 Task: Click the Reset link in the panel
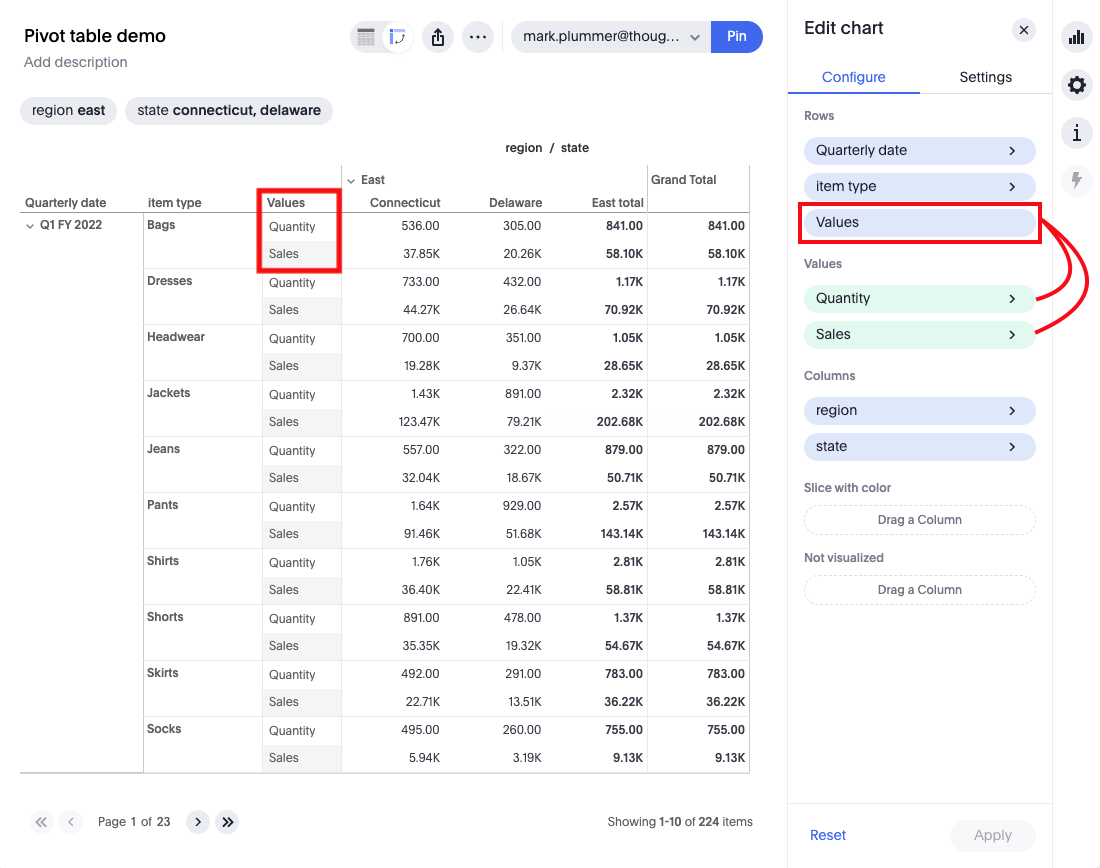(x=828, y=835)
